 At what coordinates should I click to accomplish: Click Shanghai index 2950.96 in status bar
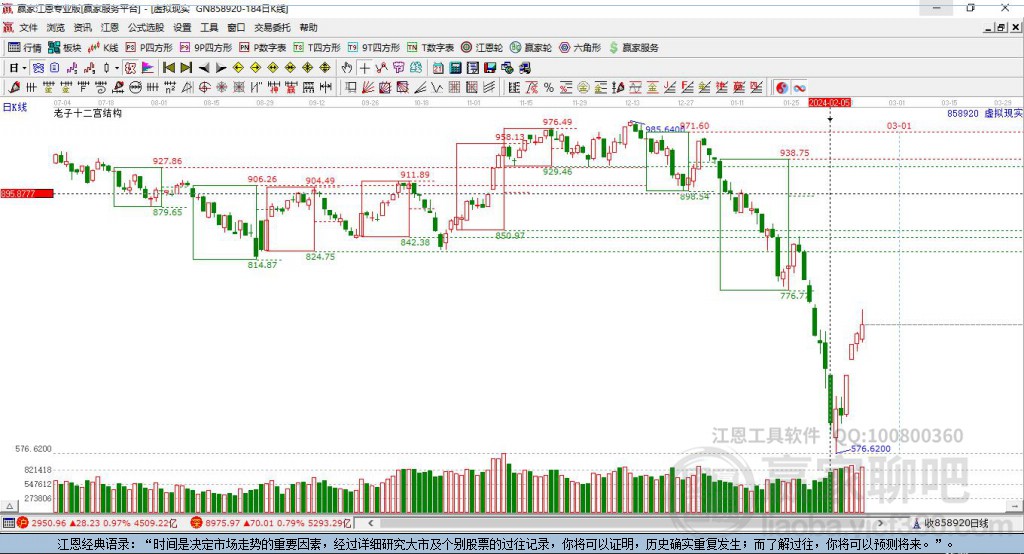coord(48,523)
